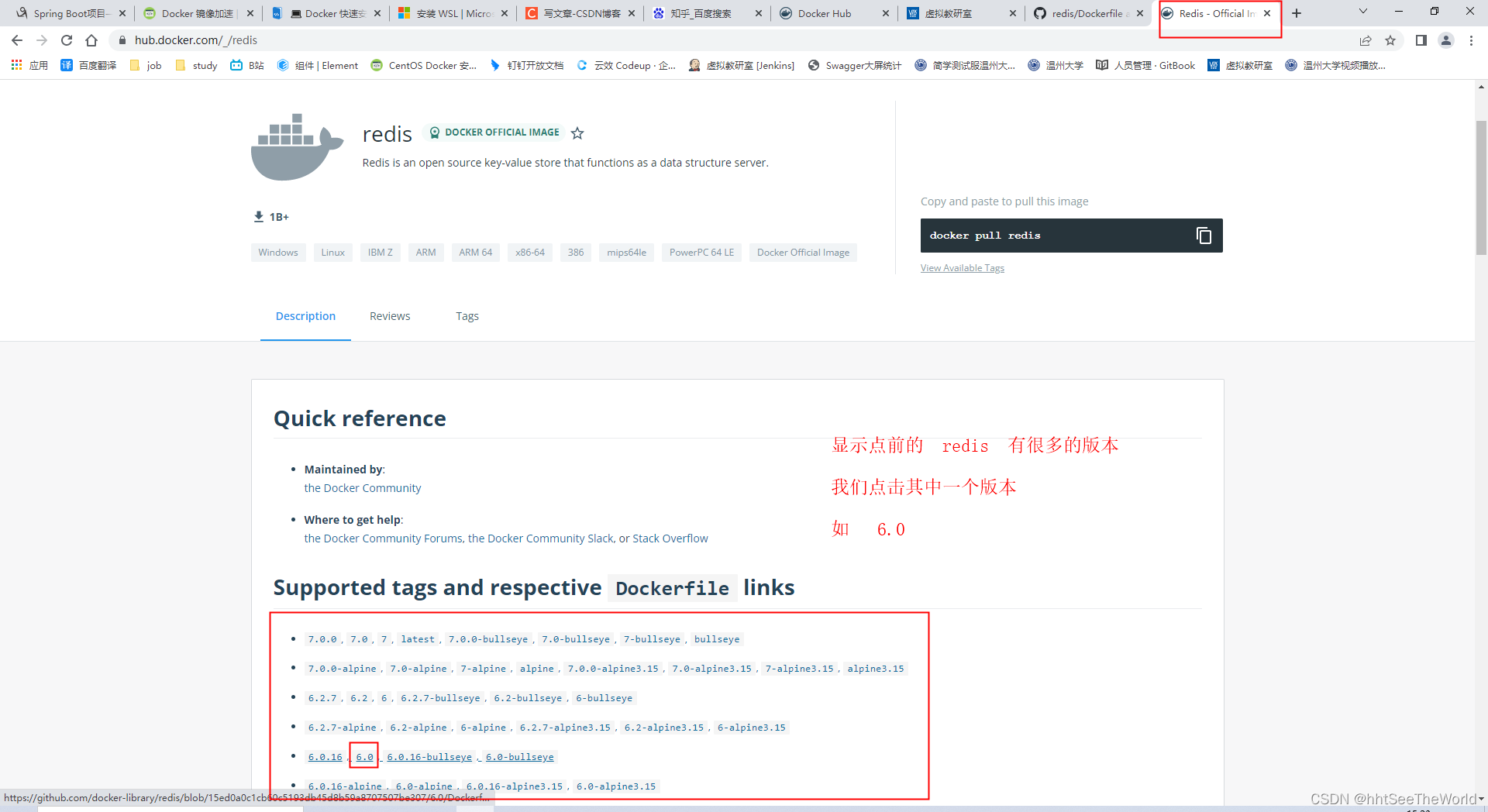The height and width of the screenshot is (812, 1488).
Task: Filter by the Windows tag chip
Action: 278,253
